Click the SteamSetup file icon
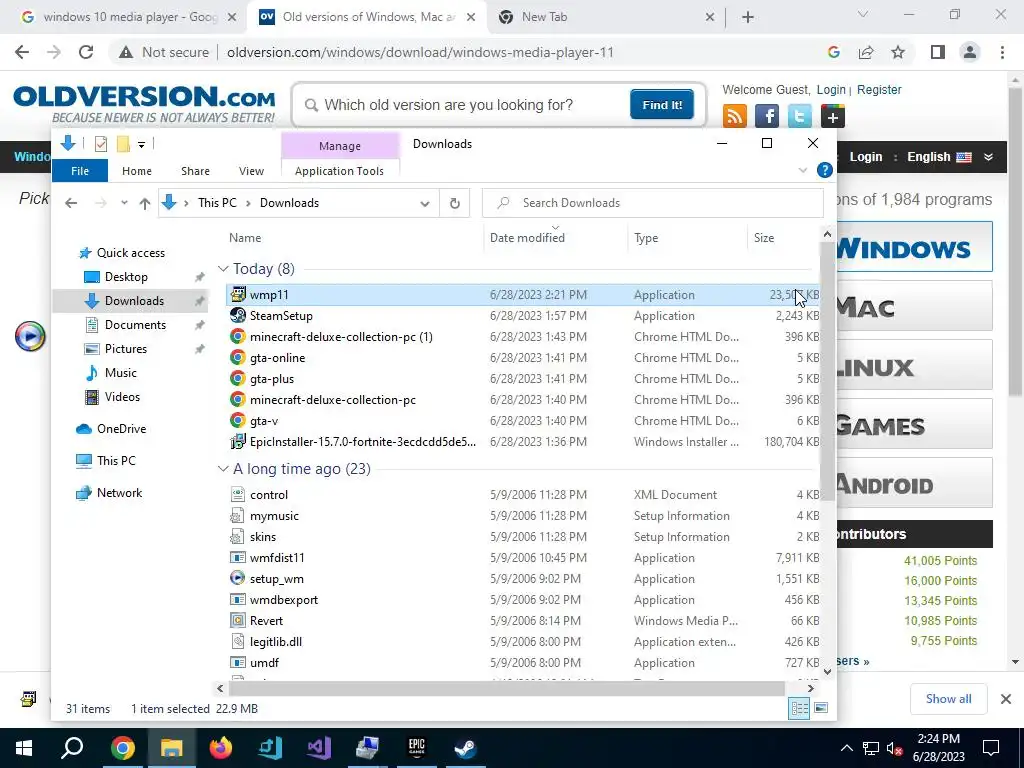The width and height of the screenshot is (1024, 768). [x=238, y=315]
